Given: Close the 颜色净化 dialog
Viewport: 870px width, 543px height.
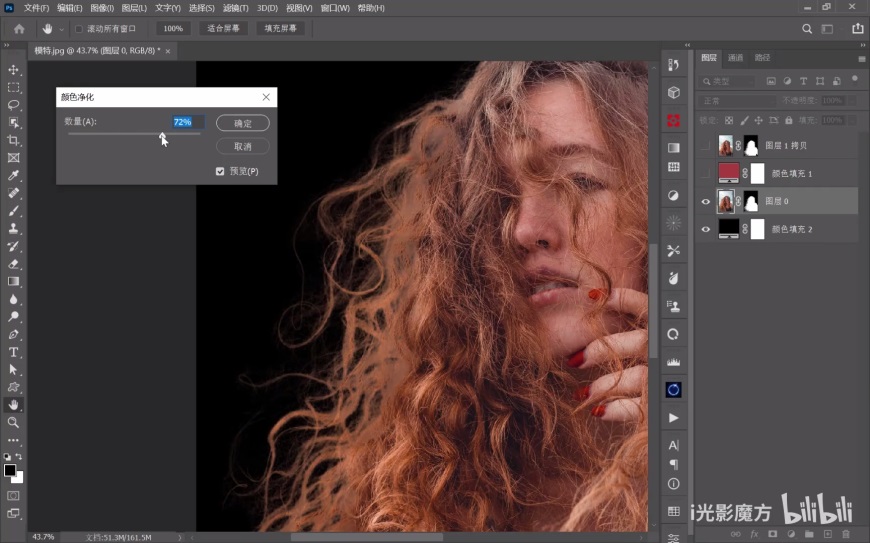Looking at the screenshot, I should coord(266,97).
